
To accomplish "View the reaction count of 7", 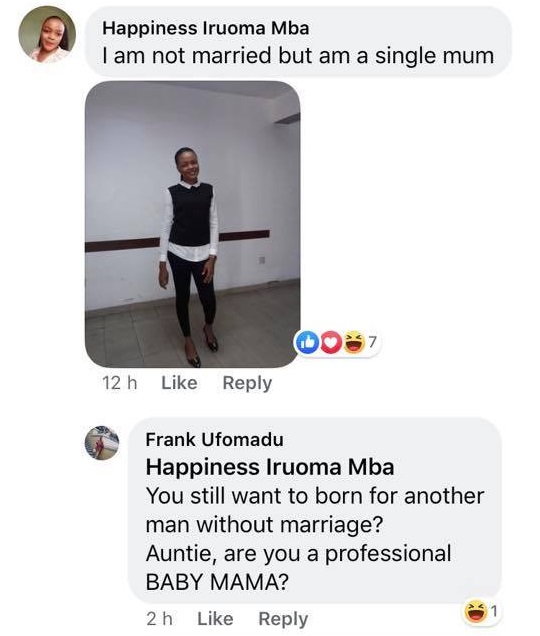I will tap(373, 343).
